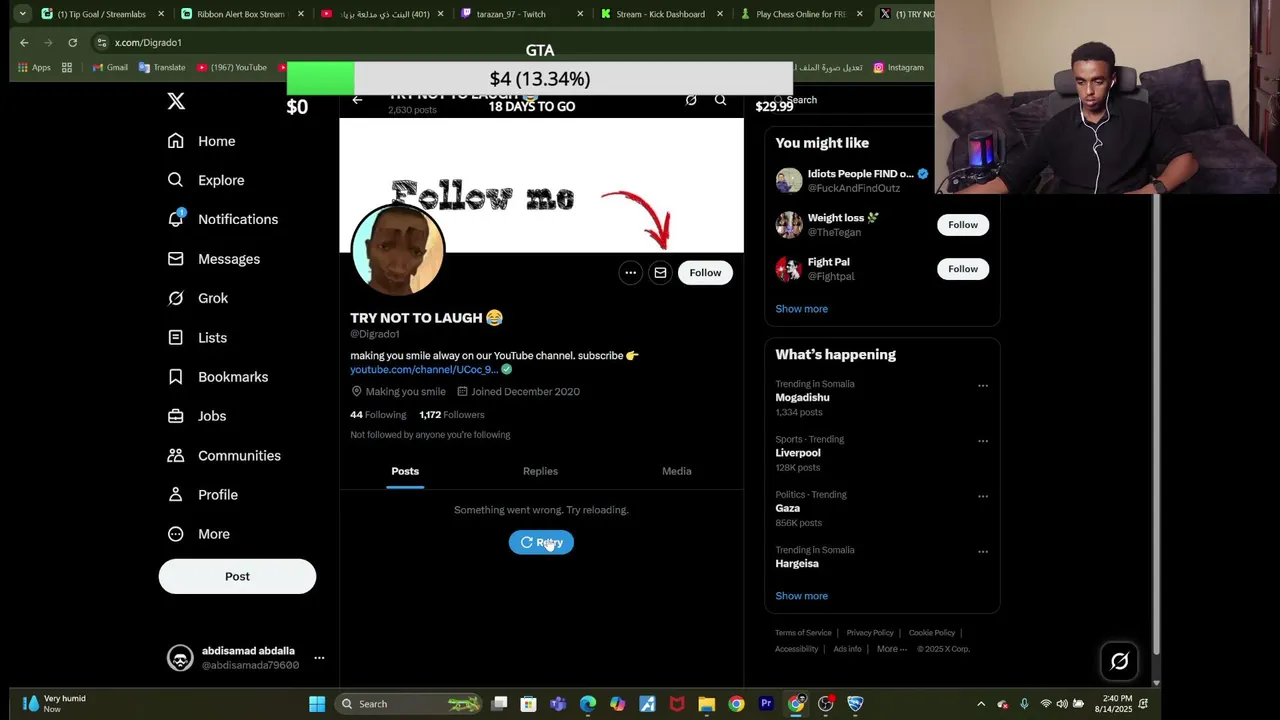
Task: Open the More circle icon in the sidebar
Action: pos(176,534)
